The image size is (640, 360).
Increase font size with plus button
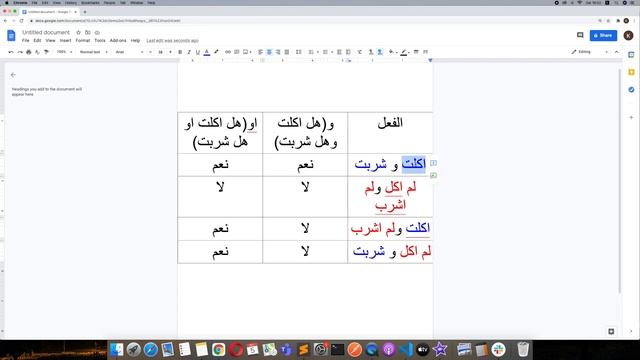[x=170, y=52]
